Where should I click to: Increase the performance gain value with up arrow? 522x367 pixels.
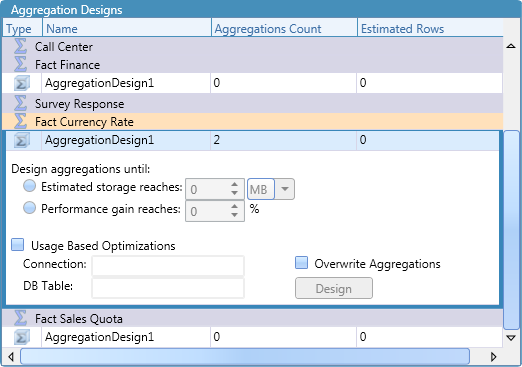click(x=235, y=206)
